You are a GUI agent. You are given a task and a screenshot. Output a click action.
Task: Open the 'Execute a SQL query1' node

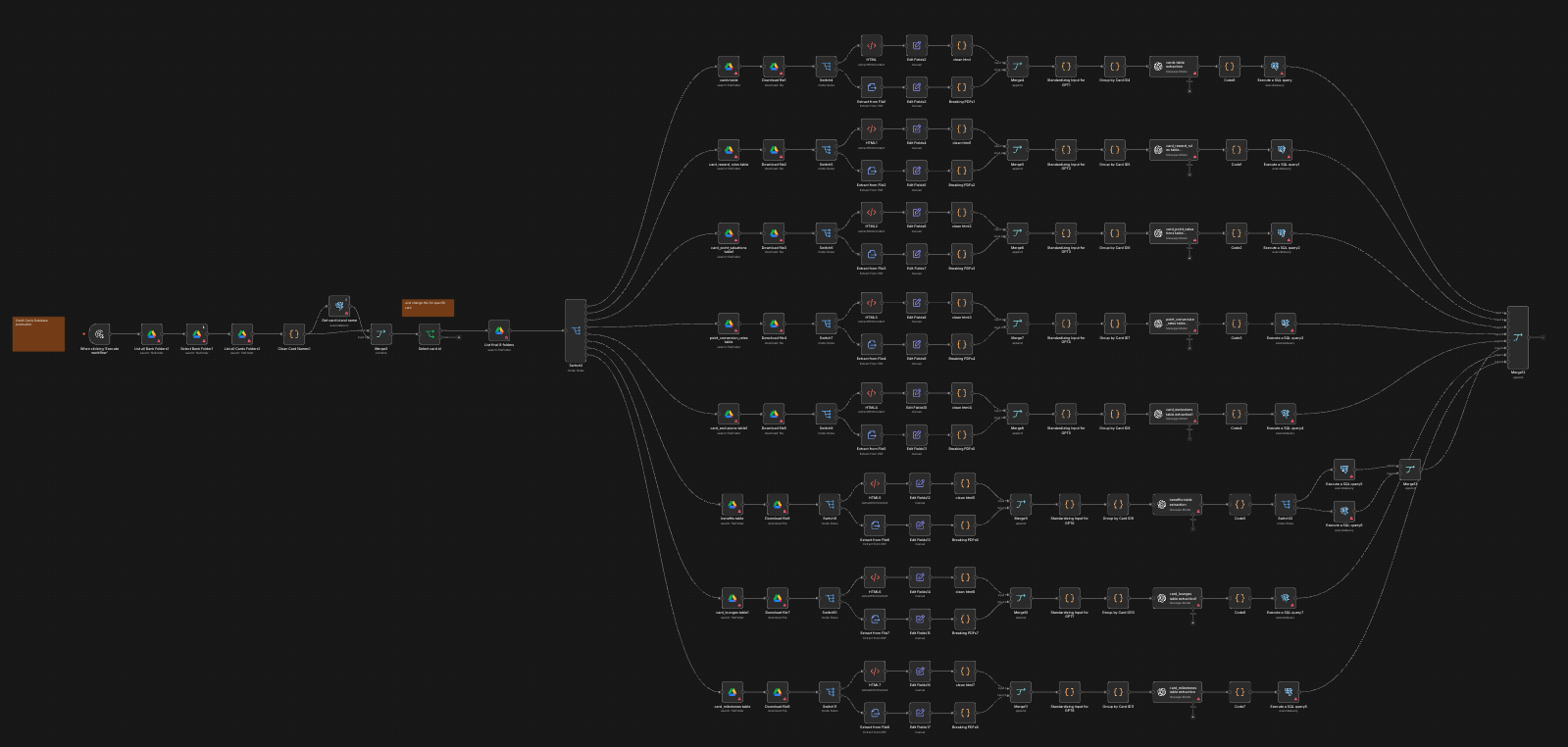point(1281,150)
